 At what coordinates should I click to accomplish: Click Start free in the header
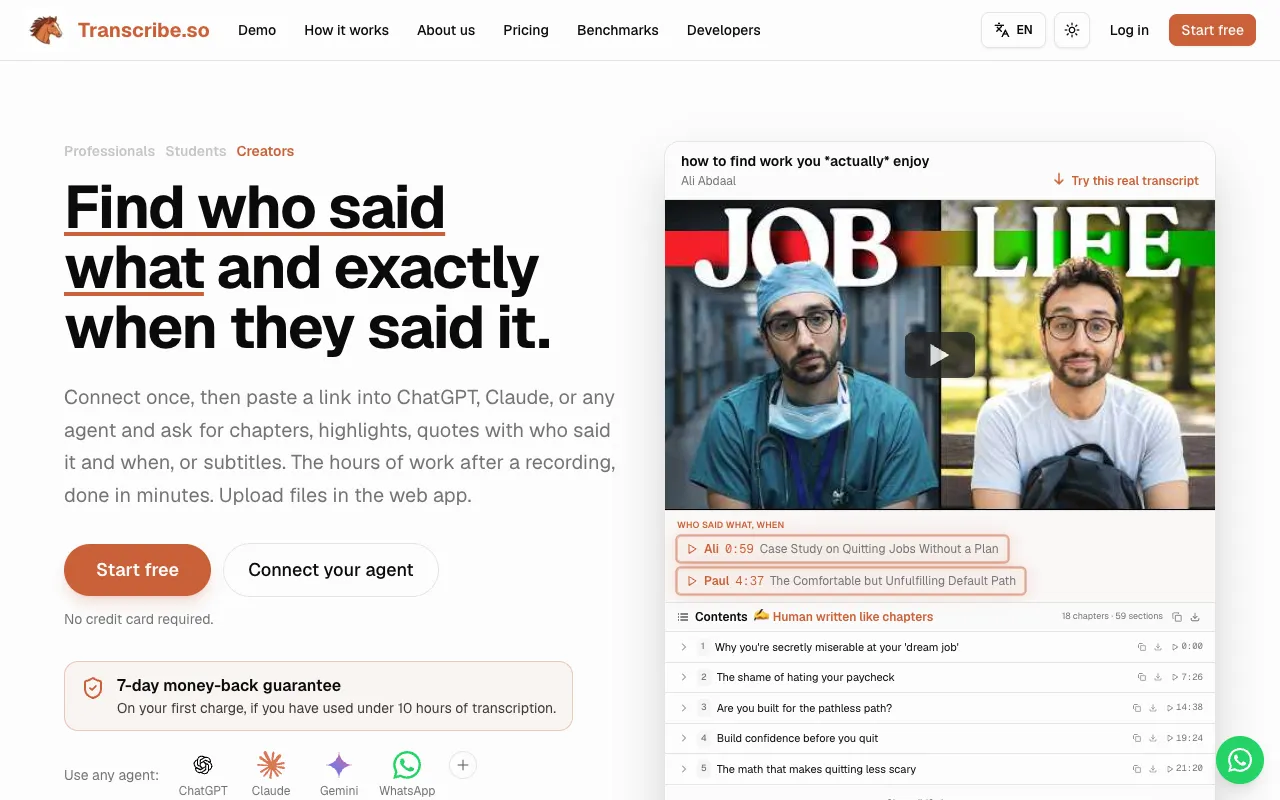coord(1212,30)
